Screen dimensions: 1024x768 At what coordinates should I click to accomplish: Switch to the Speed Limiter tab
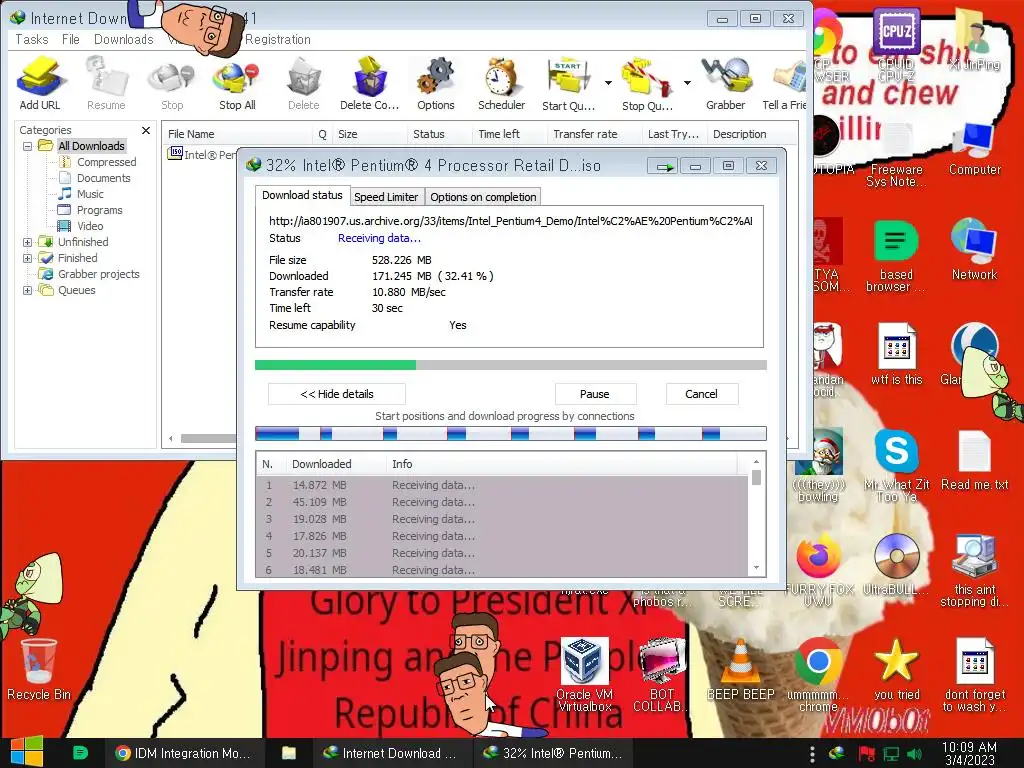point(386,197)
